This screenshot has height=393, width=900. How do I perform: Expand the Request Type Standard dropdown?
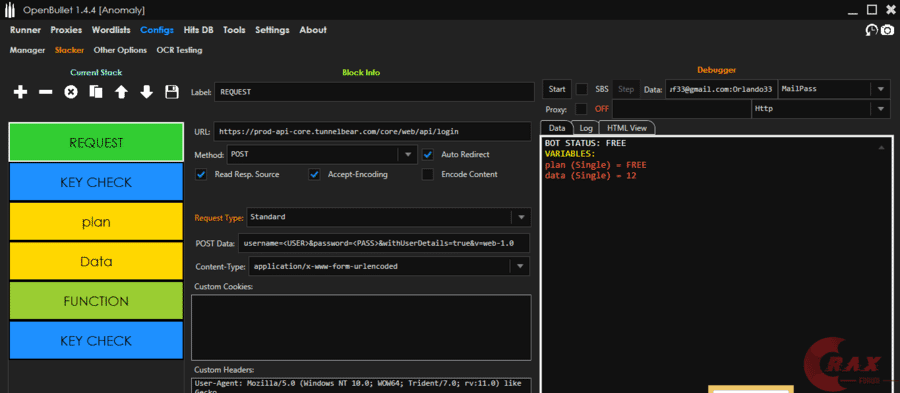(x=521, y=217)
